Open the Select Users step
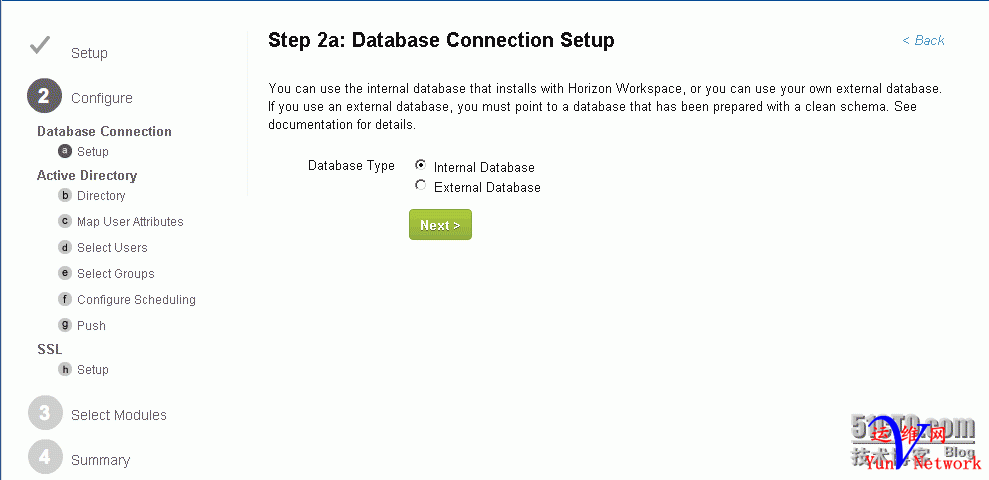Image resolution: width=989 pixels, height=480 pixels. (112, 248)
